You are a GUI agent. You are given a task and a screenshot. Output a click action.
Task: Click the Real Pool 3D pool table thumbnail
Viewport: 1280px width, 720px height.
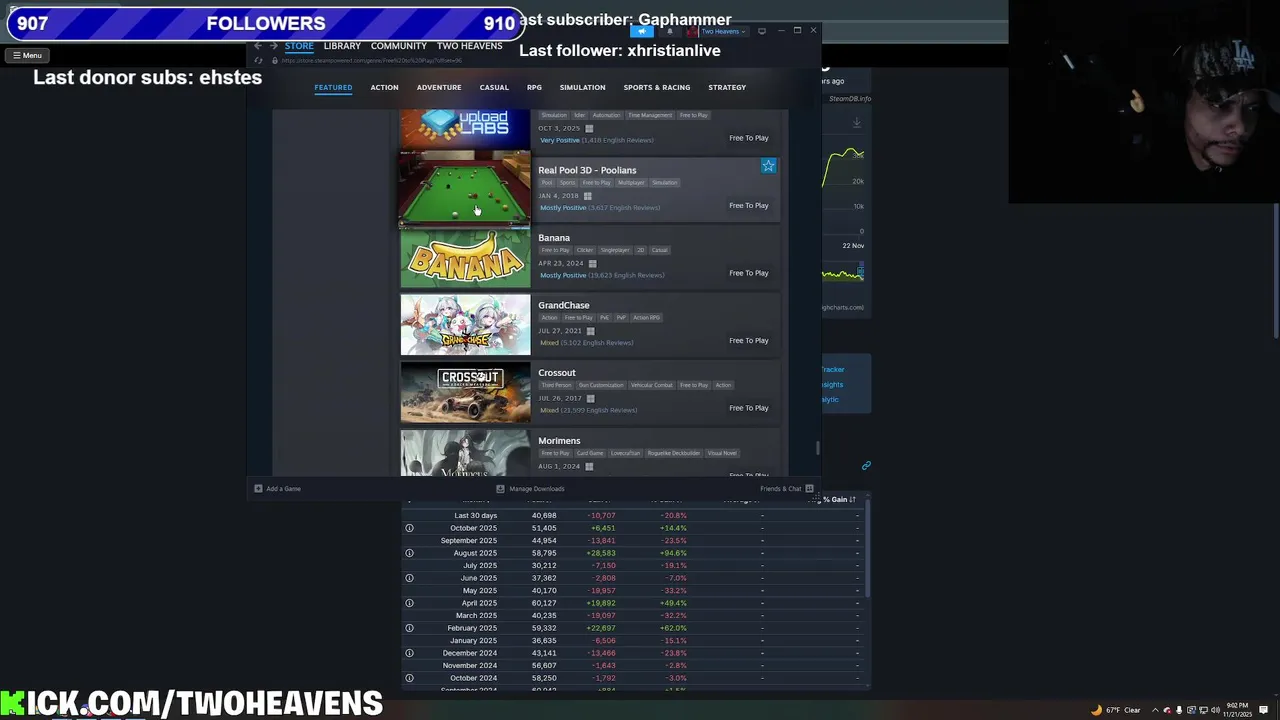point(465,190)
